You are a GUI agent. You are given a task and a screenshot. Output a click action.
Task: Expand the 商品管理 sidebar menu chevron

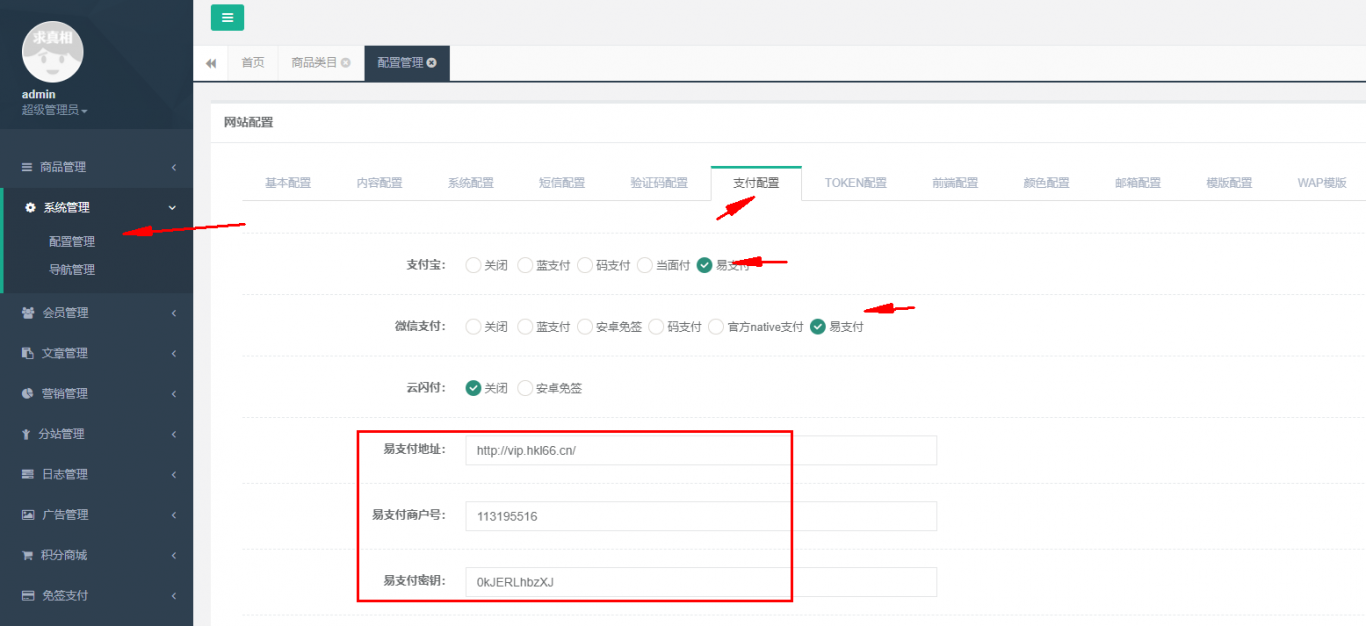(173, 167)
